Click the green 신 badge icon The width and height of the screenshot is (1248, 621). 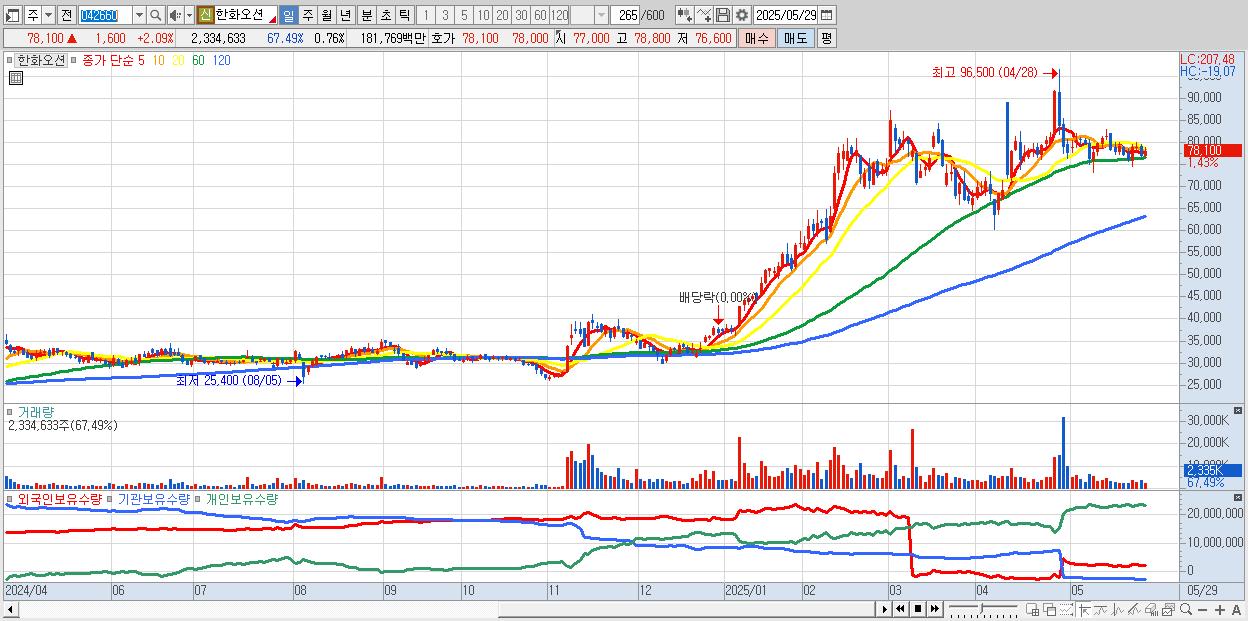pyautogui.click(x=205, y=15)
